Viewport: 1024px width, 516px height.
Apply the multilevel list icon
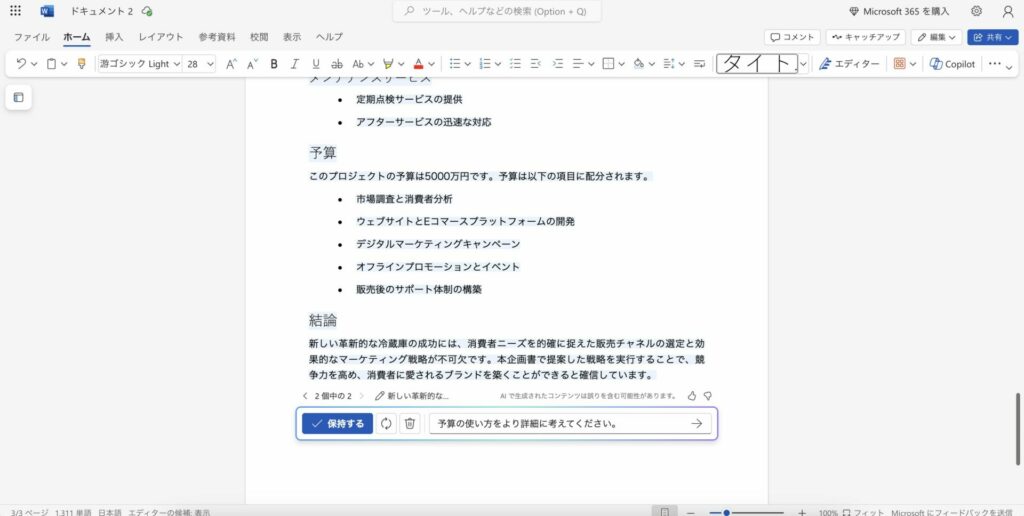click(515, 63)
